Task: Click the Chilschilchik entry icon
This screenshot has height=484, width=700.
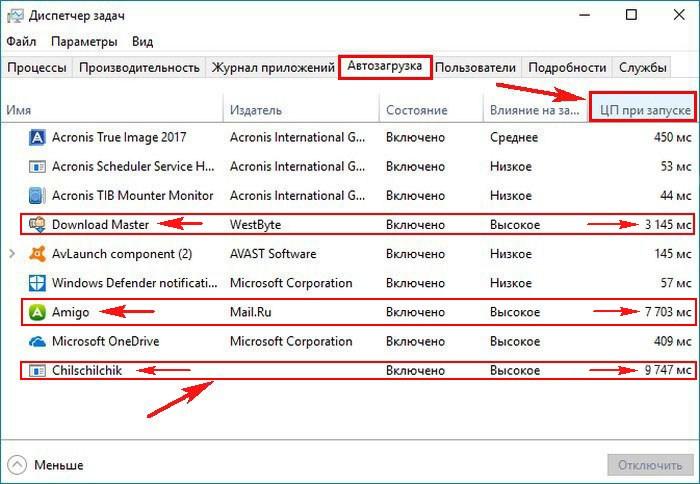Action: 37,371
